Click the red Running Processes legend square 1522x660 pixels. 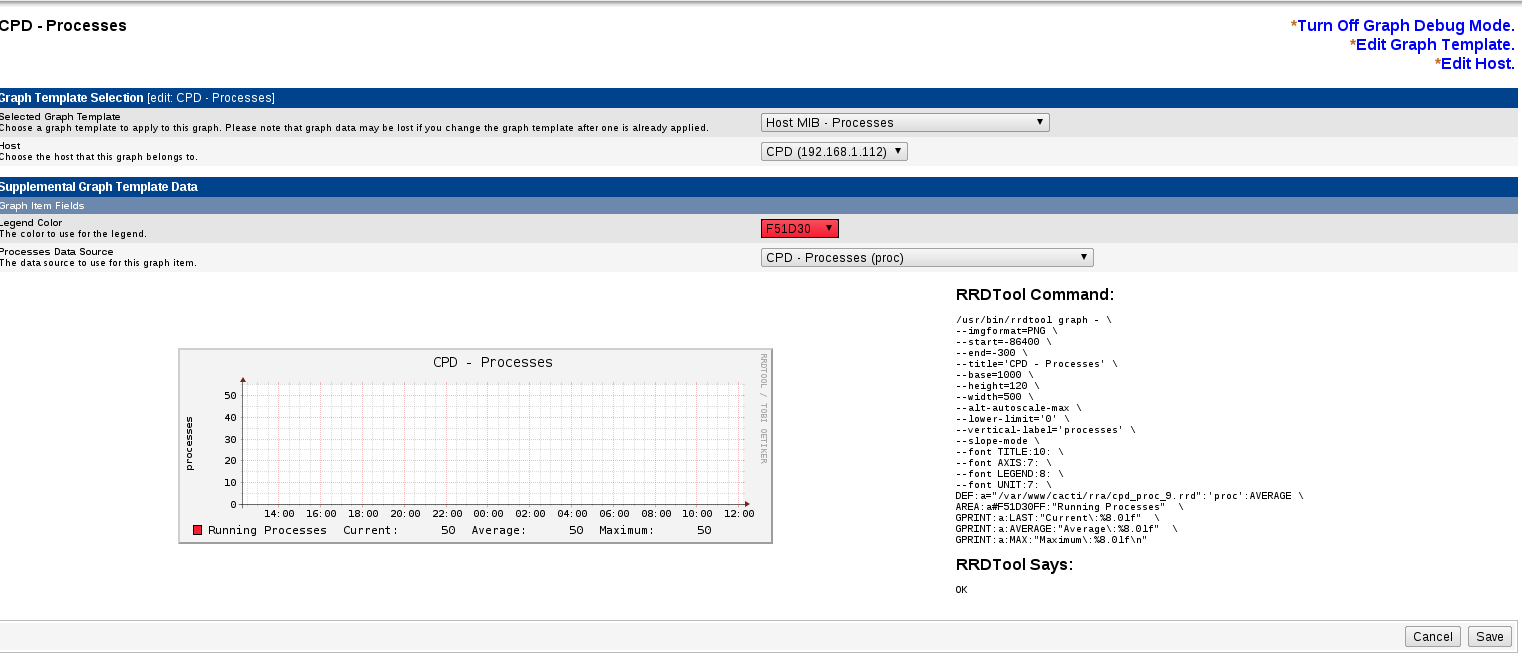click(x=198, y=530)
